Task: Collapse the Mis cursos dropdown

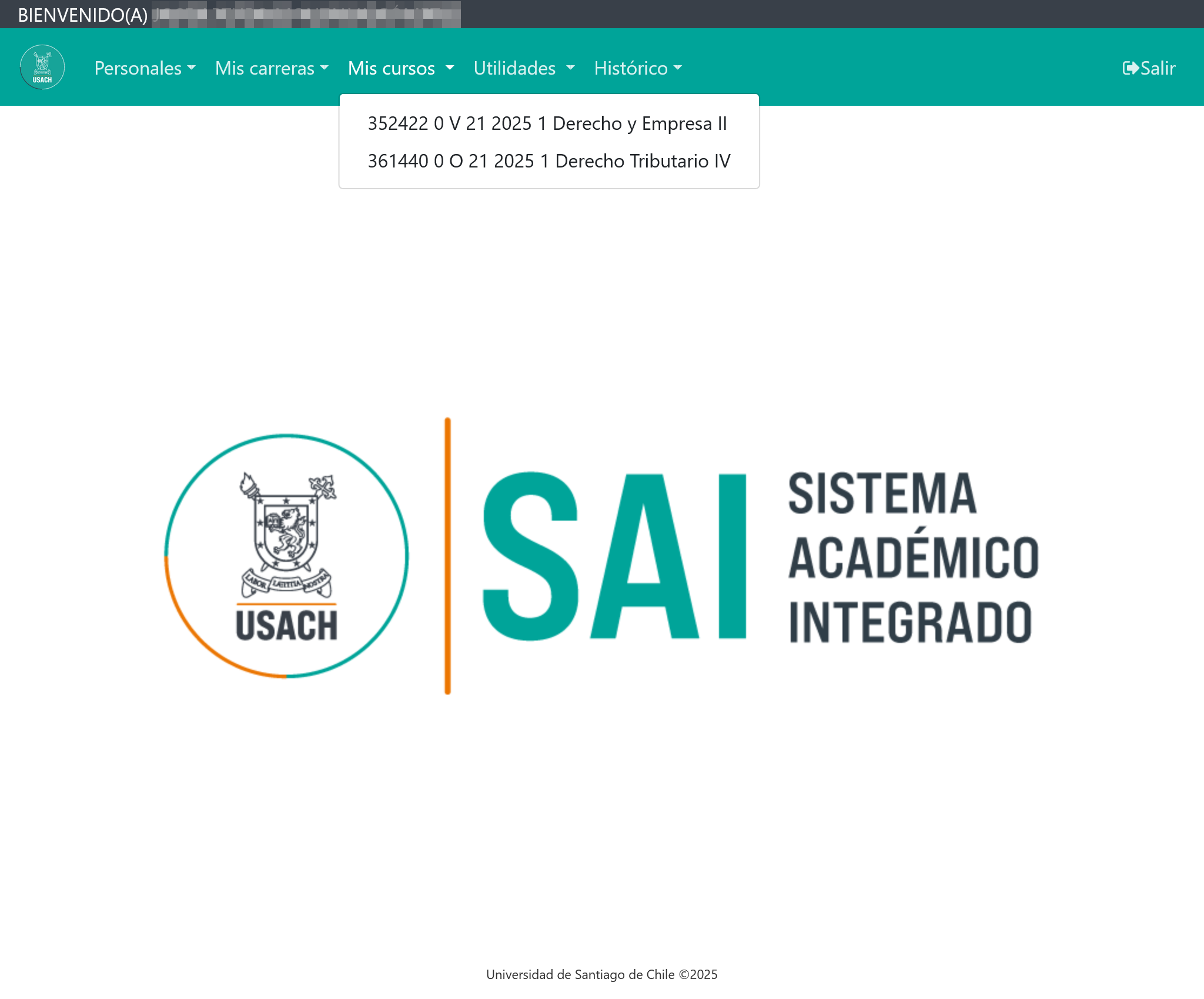Action: 401,68
